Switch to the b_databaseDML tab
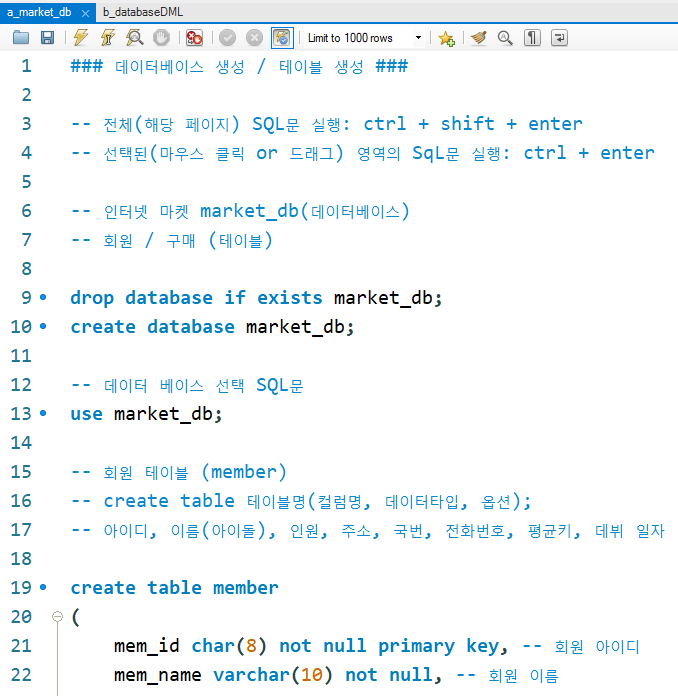Image resolution: width=678 pixels, height=696 pixels. (143, 12)
